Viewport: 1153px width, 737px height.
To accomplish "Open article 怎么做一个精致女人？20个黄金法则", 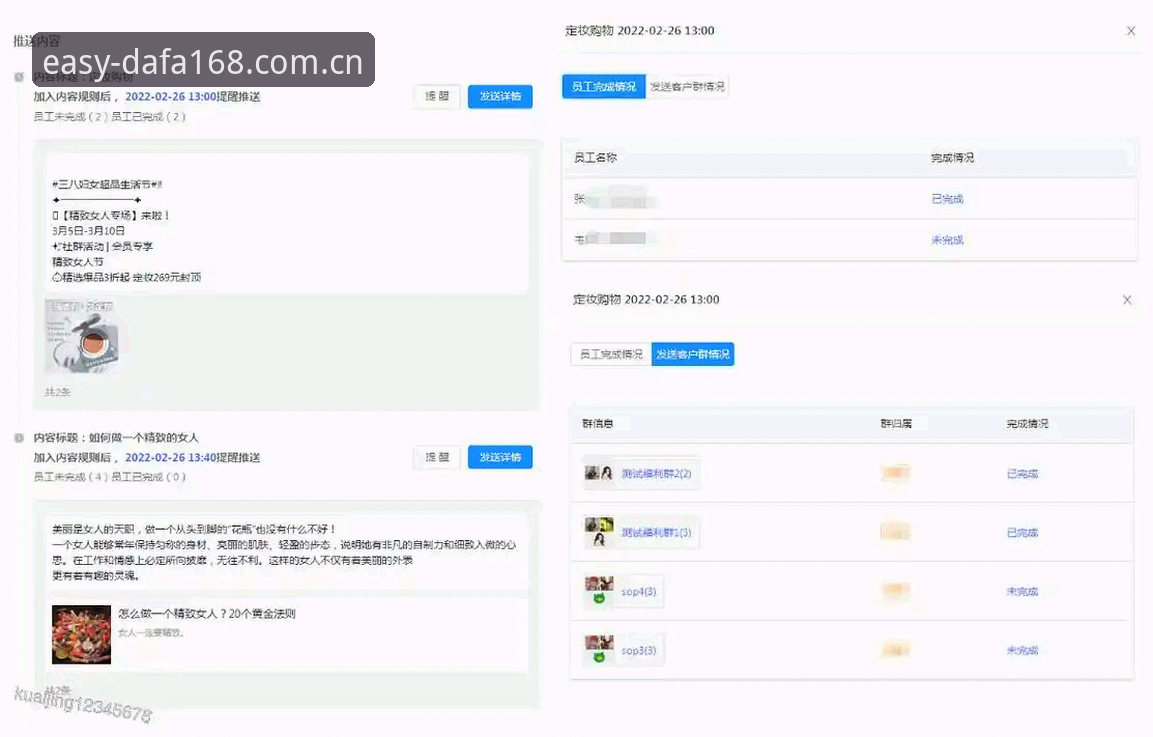I will [207, 613].
